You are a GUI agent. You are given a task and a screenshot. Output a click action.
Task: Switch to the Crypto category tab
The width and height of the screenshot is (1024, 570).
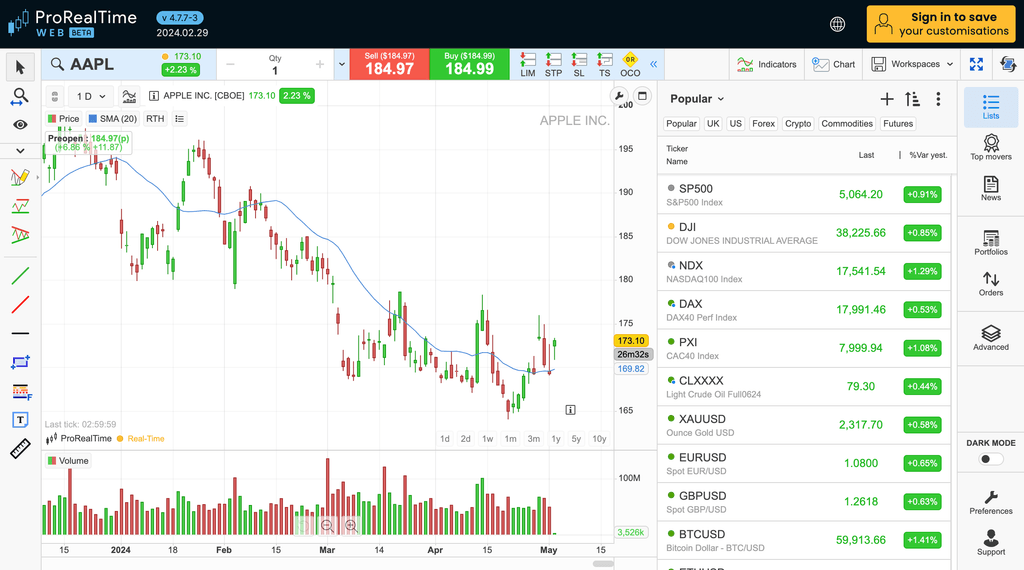tap(798, 124)
